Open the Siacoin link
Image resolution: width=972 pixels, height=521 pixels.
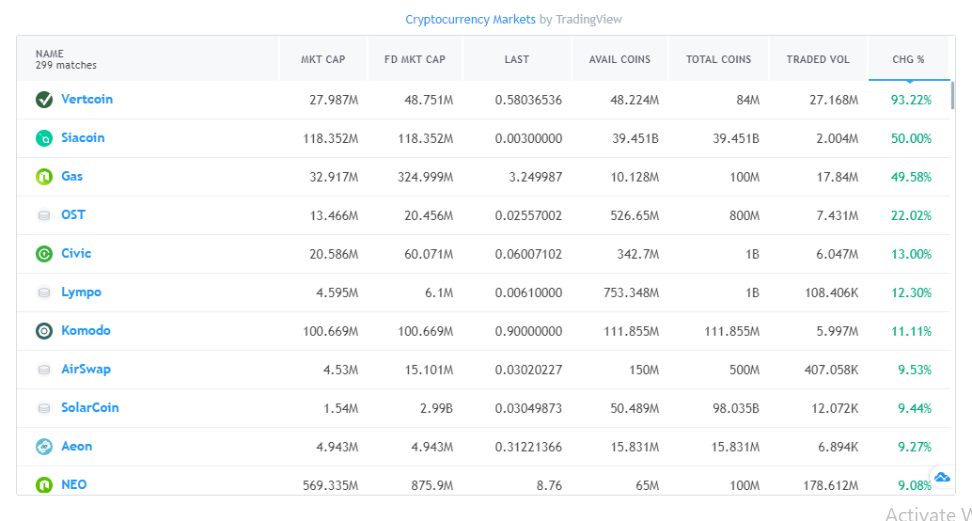point(82,138)
